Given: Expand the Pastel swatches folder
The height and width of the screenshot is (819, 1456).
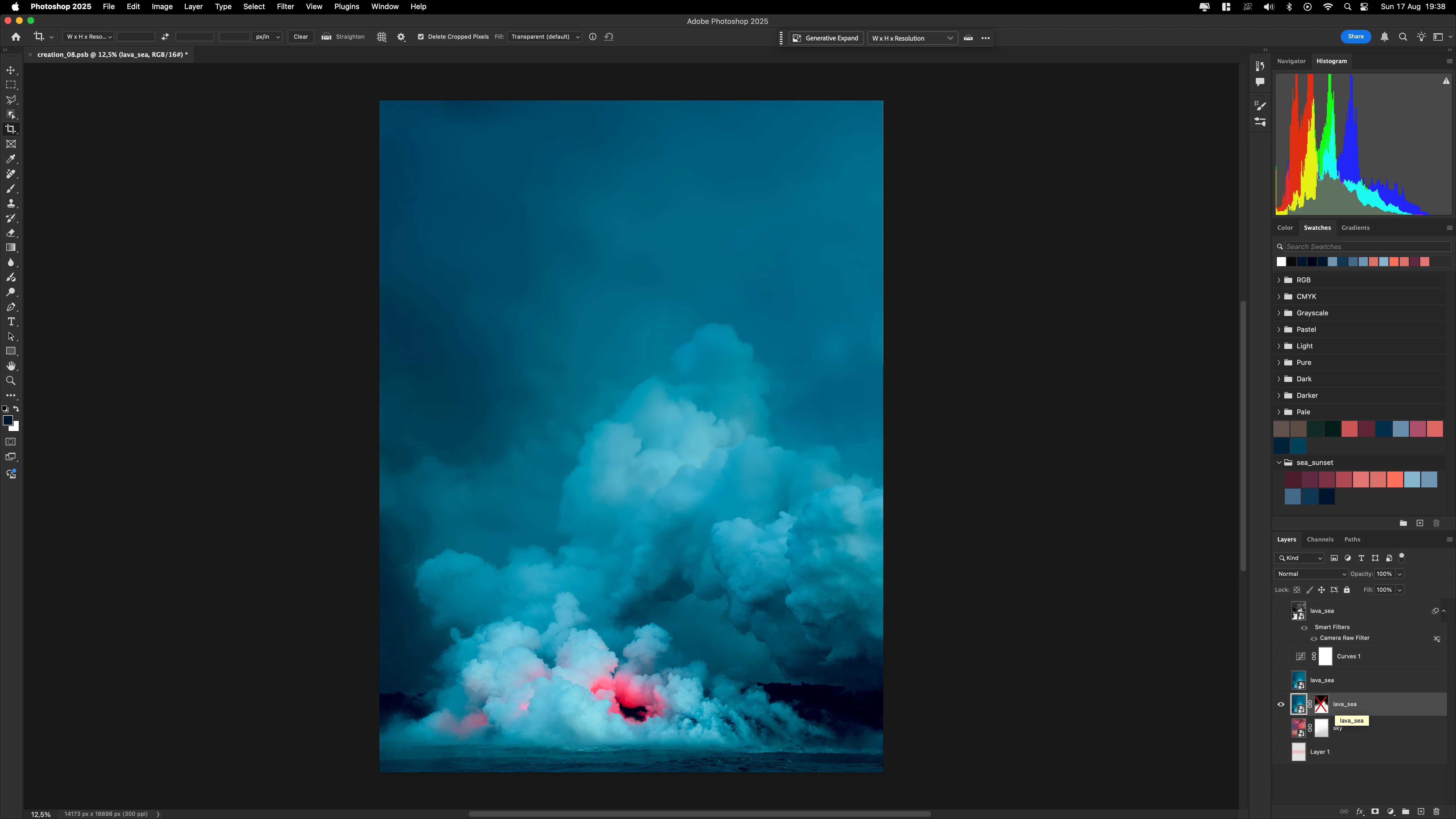Looking at the screenshot, I should point(1279,330).
